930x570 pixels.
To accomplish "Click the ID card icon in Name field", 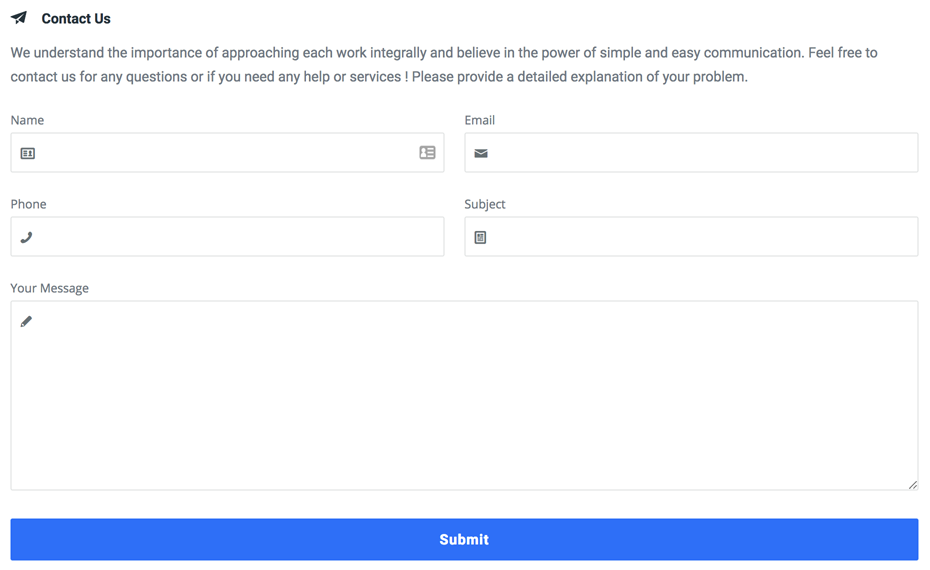I will coord(27,154).
